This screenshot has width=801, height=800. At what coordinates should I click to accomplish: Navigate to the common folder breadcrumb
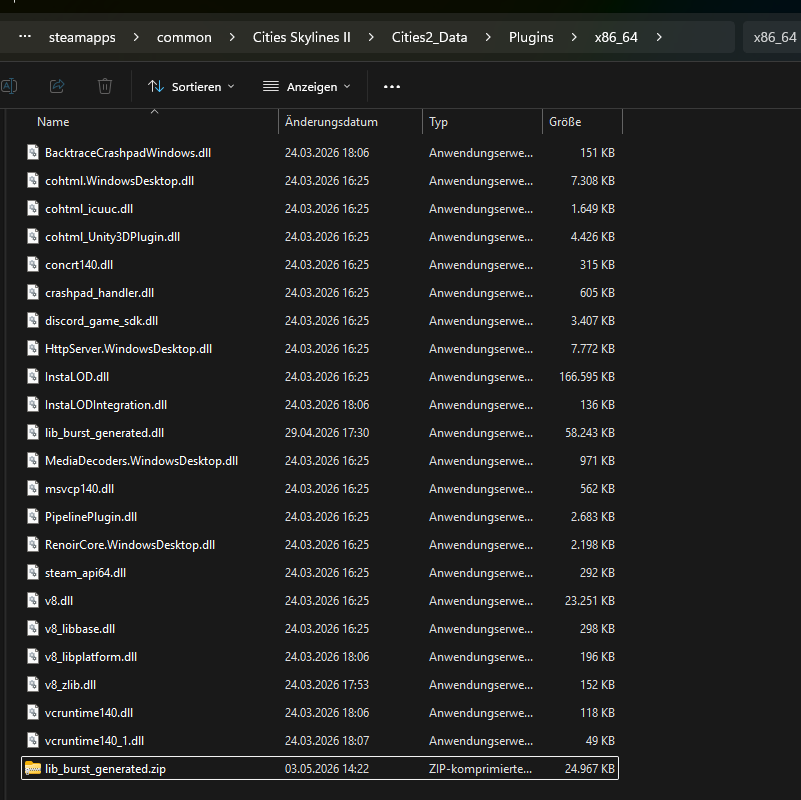tap(184, 37)
